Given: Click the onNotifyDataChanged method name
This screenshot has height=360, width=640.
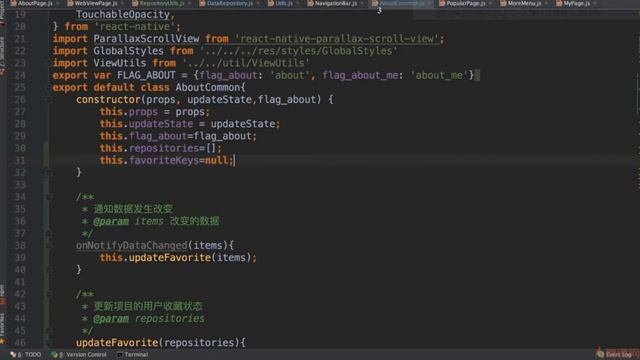Looking at the screenshot, I should [x=131, y=245].
